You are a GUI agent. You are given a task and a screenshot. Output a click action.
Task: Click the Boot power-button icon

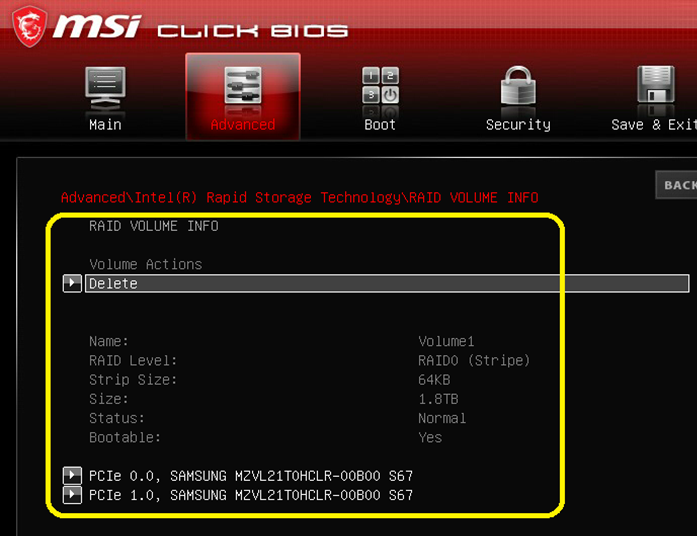click(380, 86)
